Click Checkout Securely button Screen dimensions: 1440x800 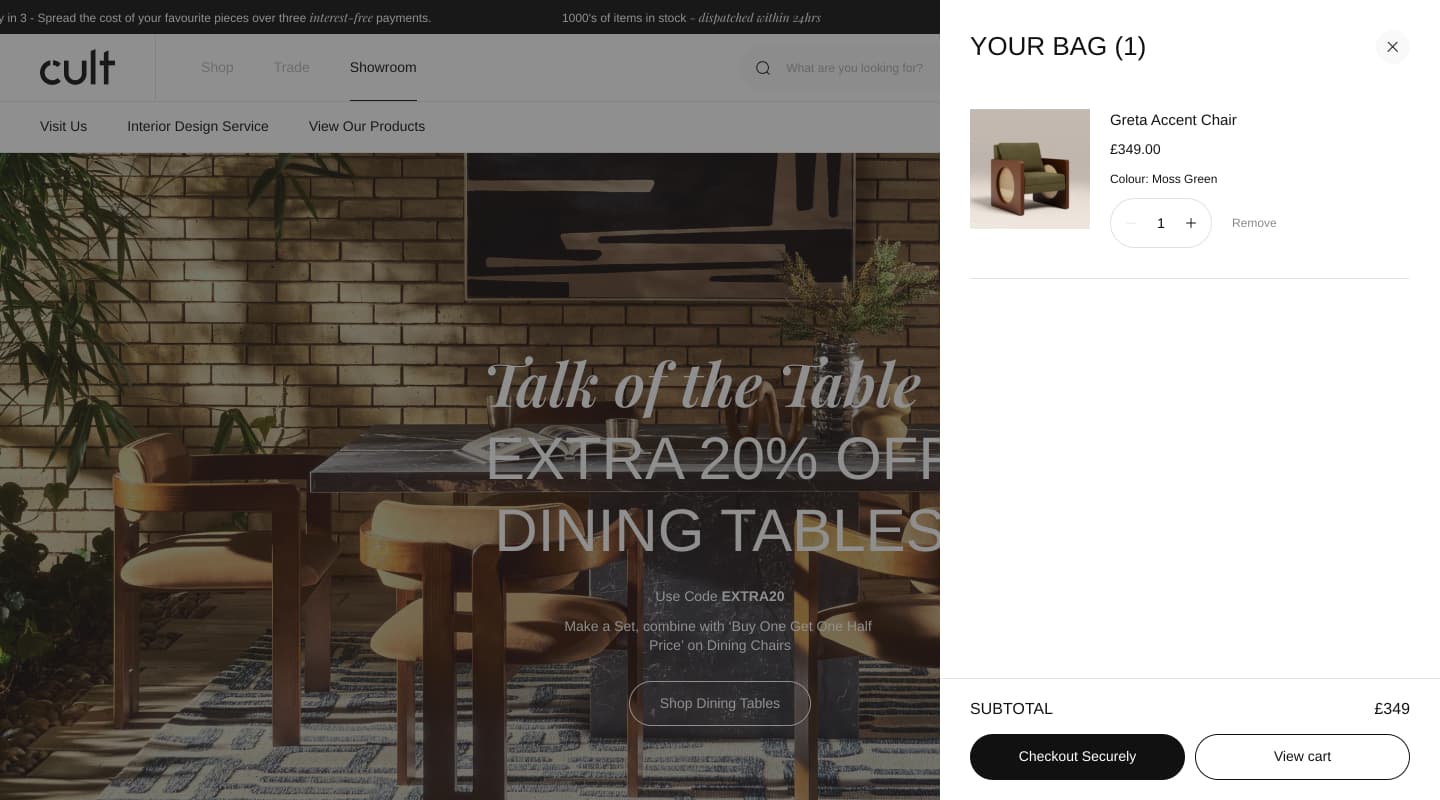1077,757
